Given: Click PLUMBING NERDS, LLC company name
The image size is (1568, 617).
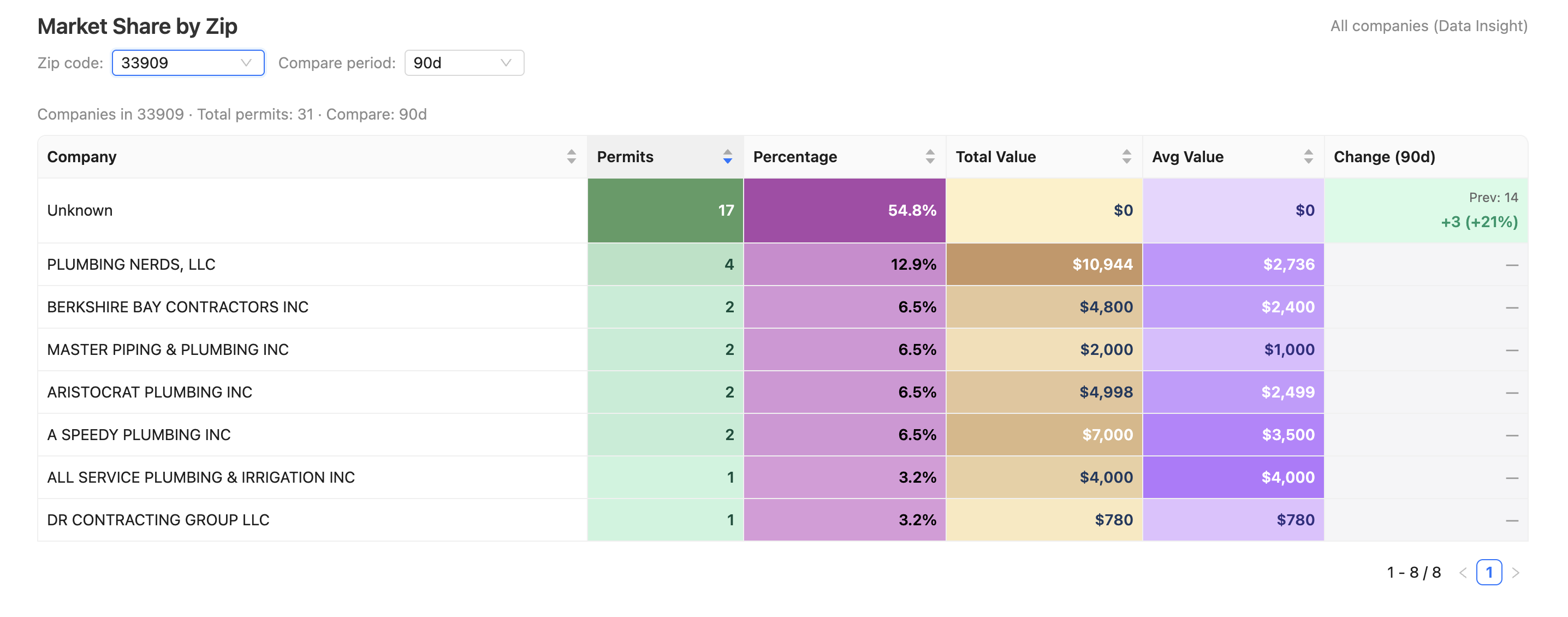Looking at the screenshot, I should point(131,264).
